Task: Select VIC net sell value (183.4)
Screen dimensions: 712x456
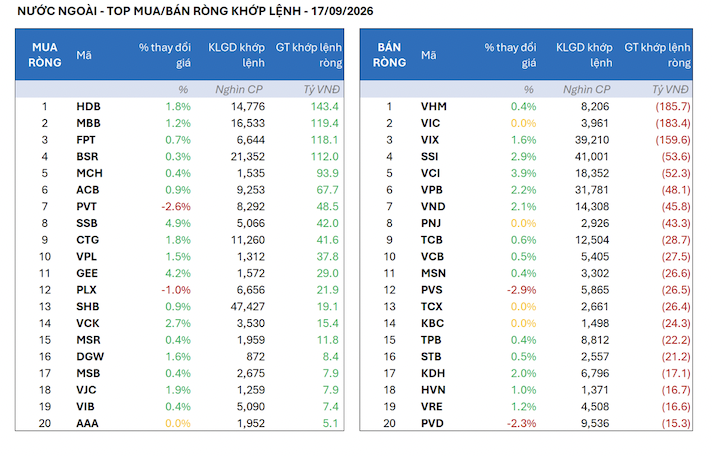Action: [672, 123]
